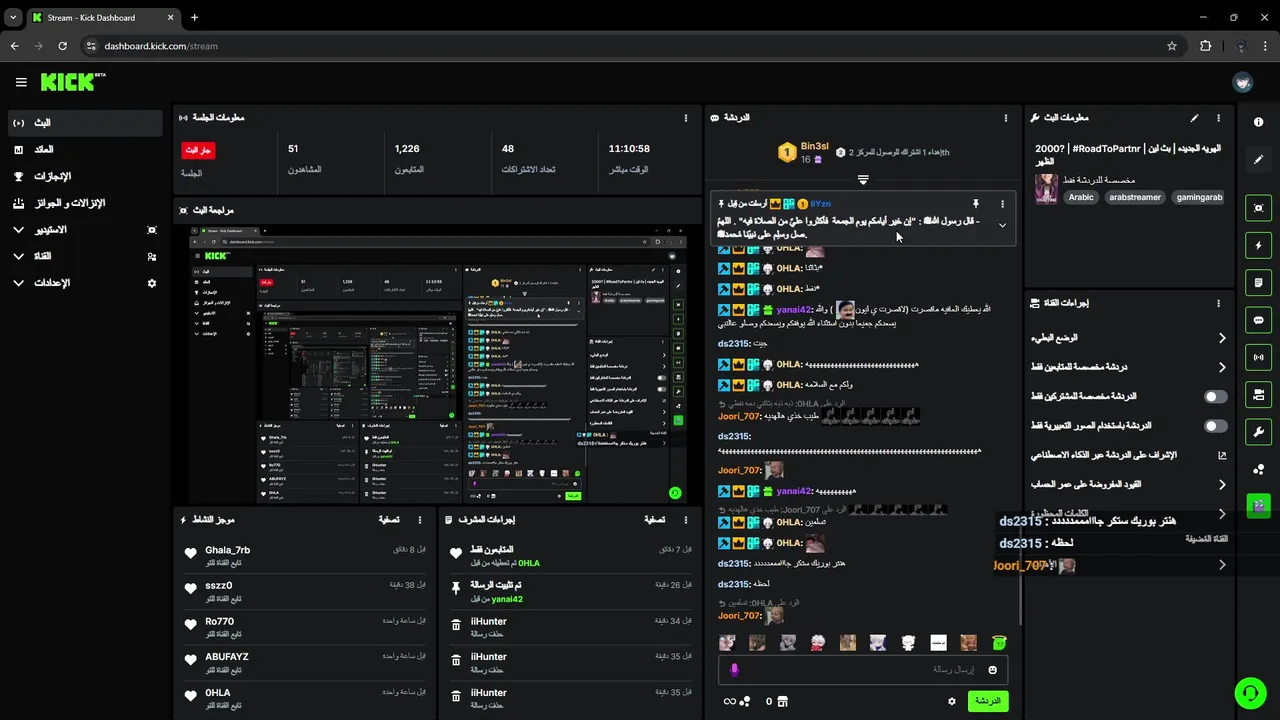The height and width of the screenshot is (720, 1280).
Task: Open the account avatar menu
Action: (1243, 82)
